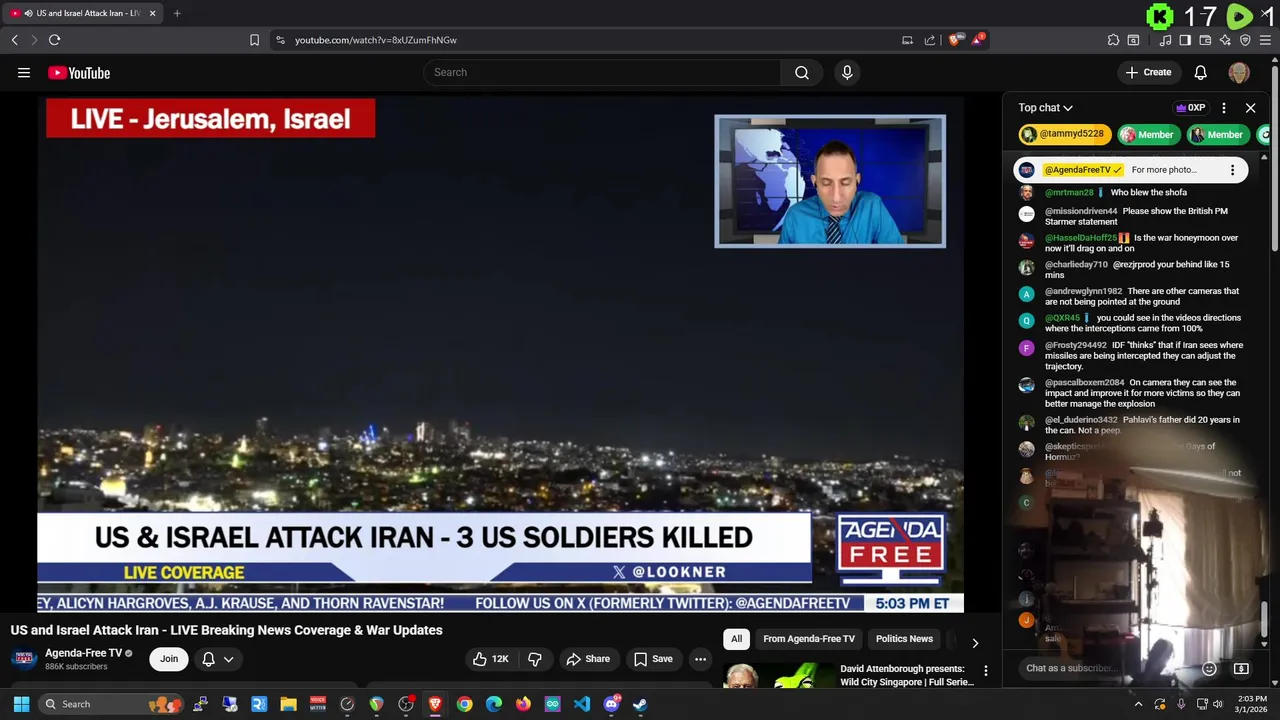
Task: Start voice search with the microphone
Action: pyautogui.click(x=847, y=72)
